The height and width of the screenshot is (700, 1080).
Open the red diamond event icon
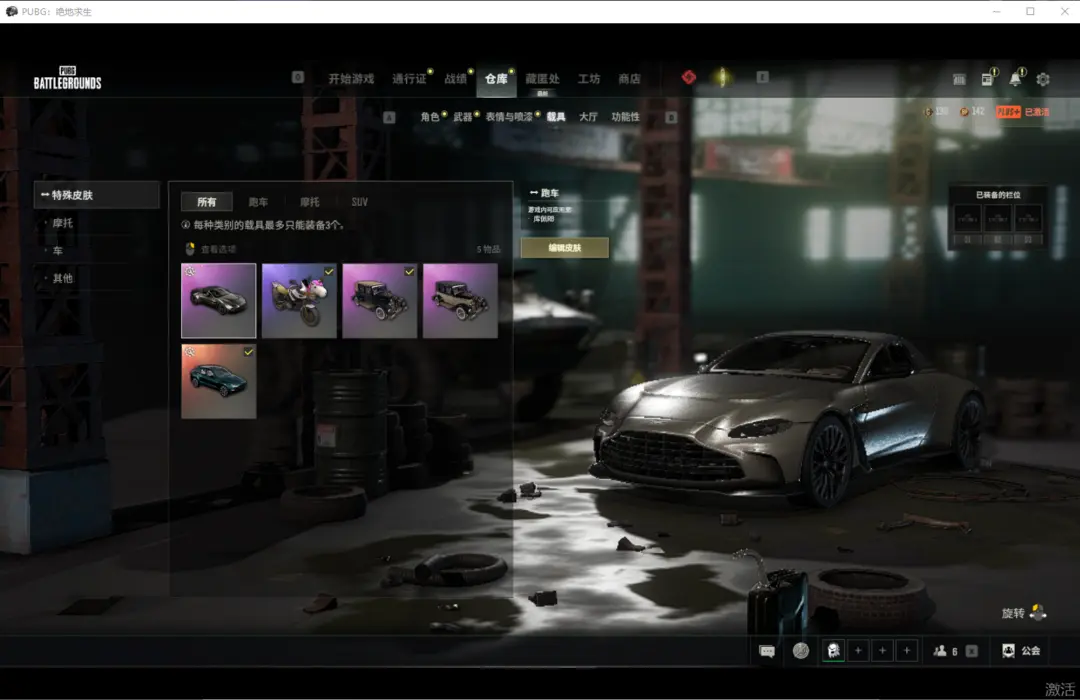coord(689,77)
